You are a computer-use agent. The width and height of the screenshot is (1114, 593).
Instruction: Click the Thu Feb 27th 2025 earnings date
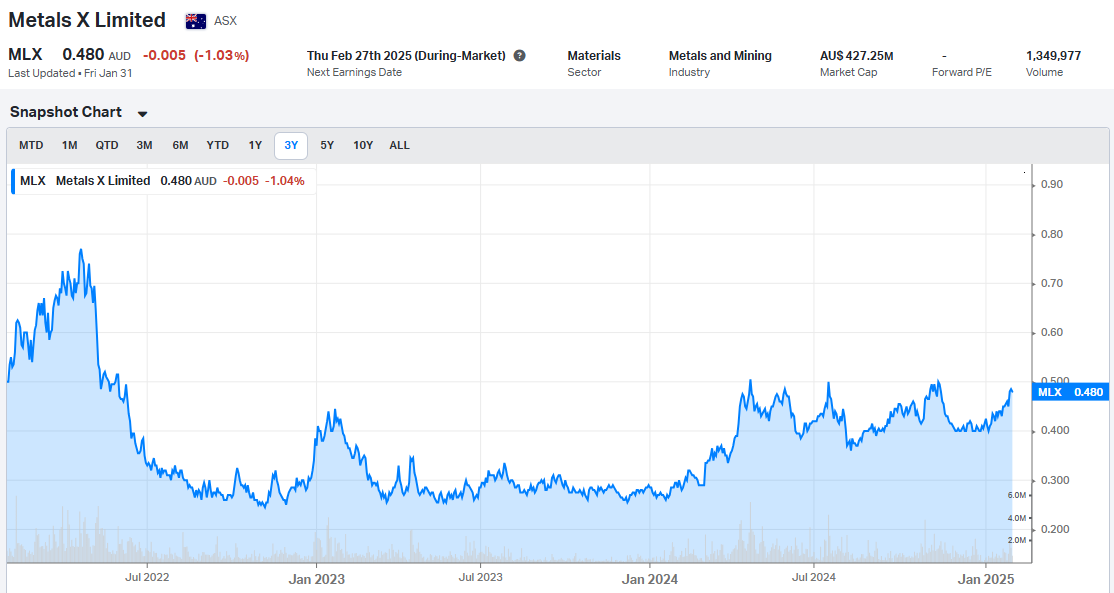(406, 55)
